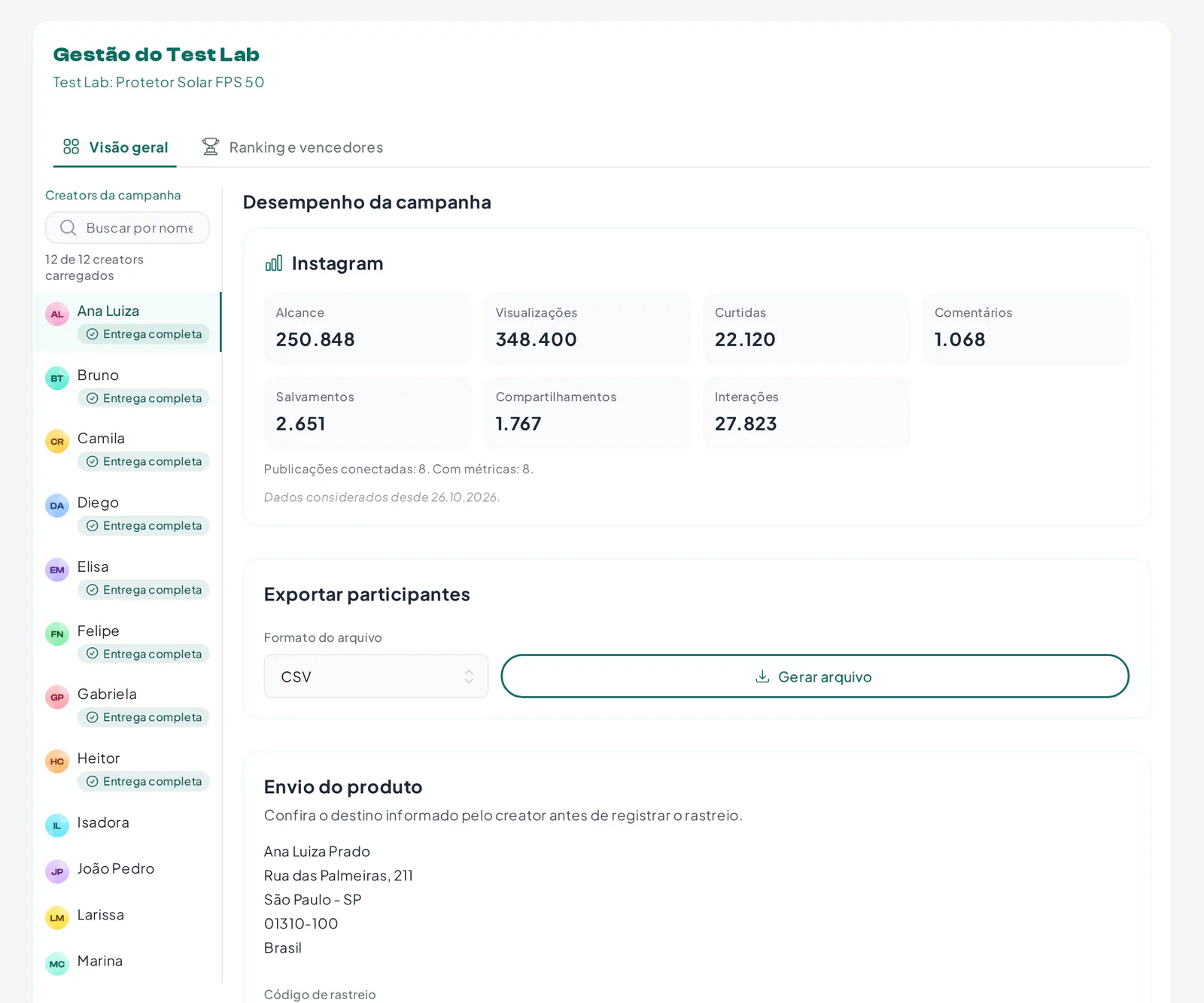Click the search magnifier icon
This screenshot has width=1204, height=1003.
[68, 228]
